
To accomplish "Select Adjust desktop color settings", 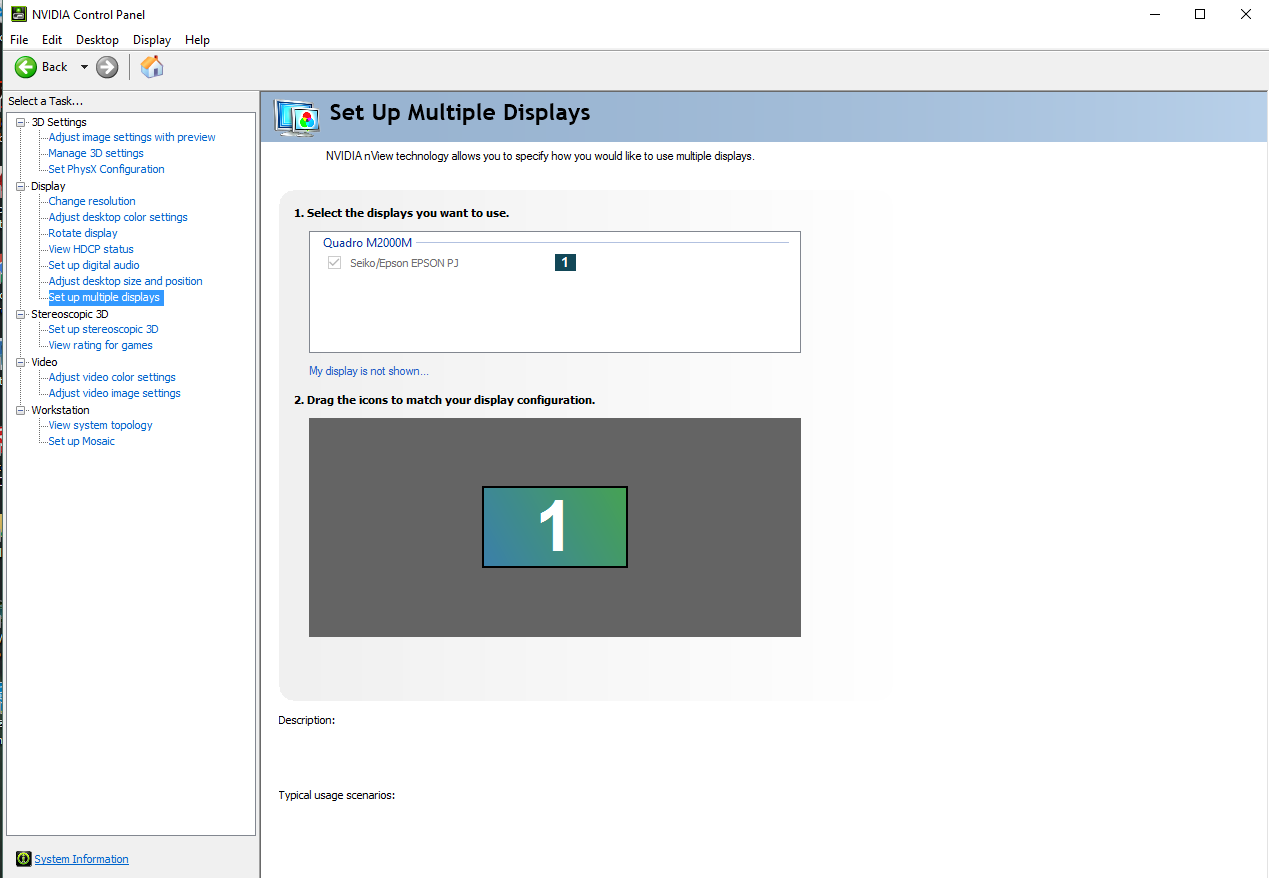I will pos(118,217).
